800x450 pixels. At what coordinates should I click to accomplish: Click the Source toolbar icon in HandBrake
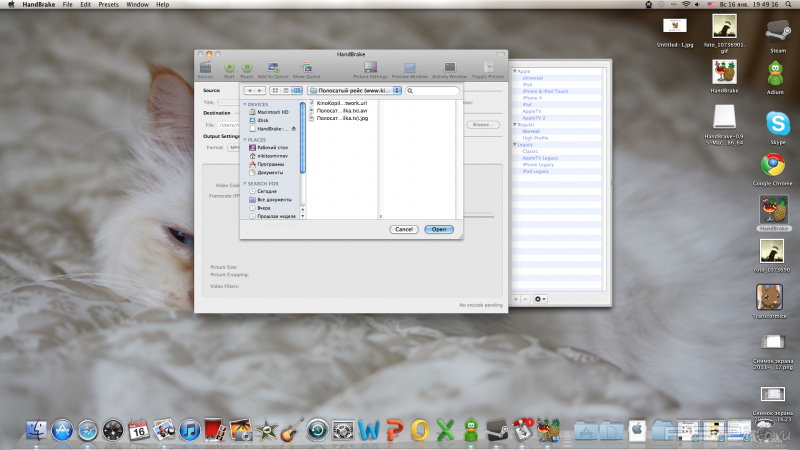click(205, 68)
